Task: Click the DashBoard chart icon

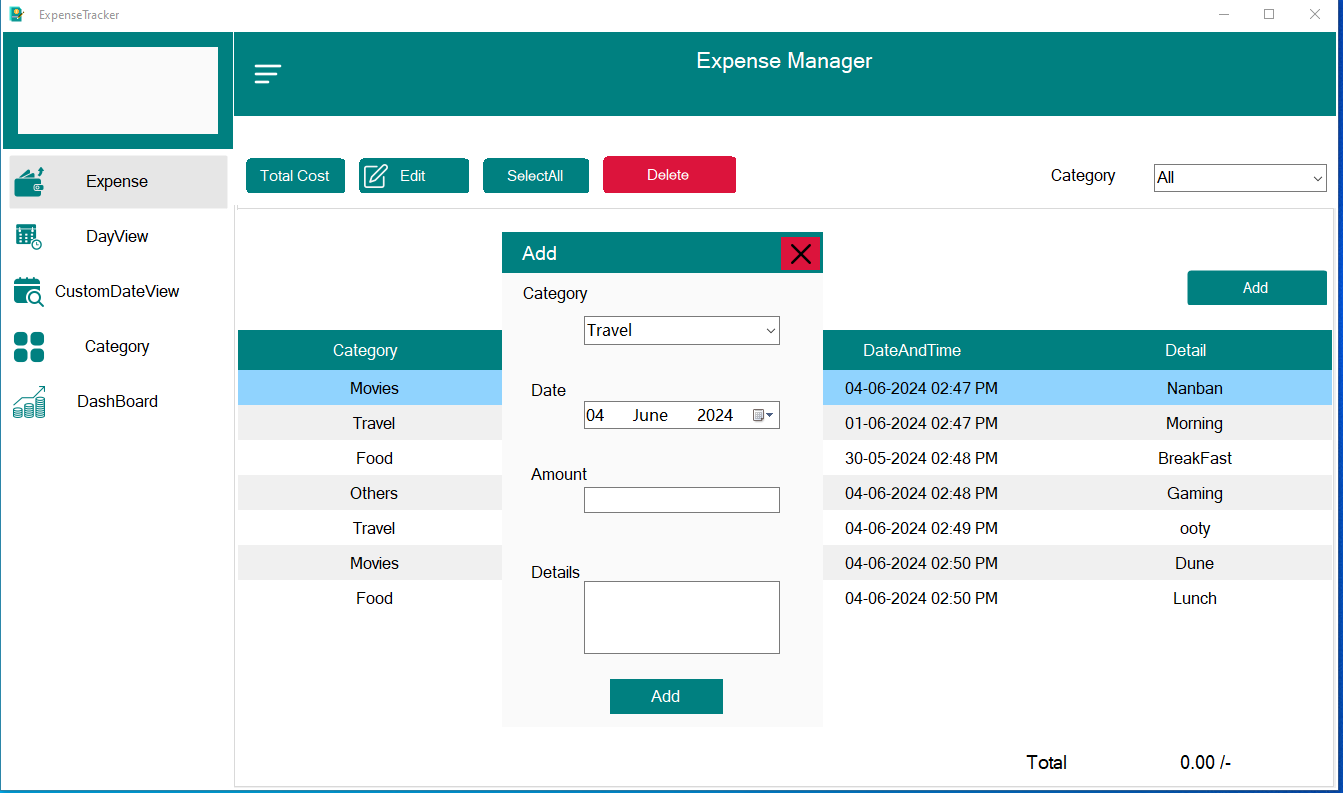Action: (x=29, y=402)
